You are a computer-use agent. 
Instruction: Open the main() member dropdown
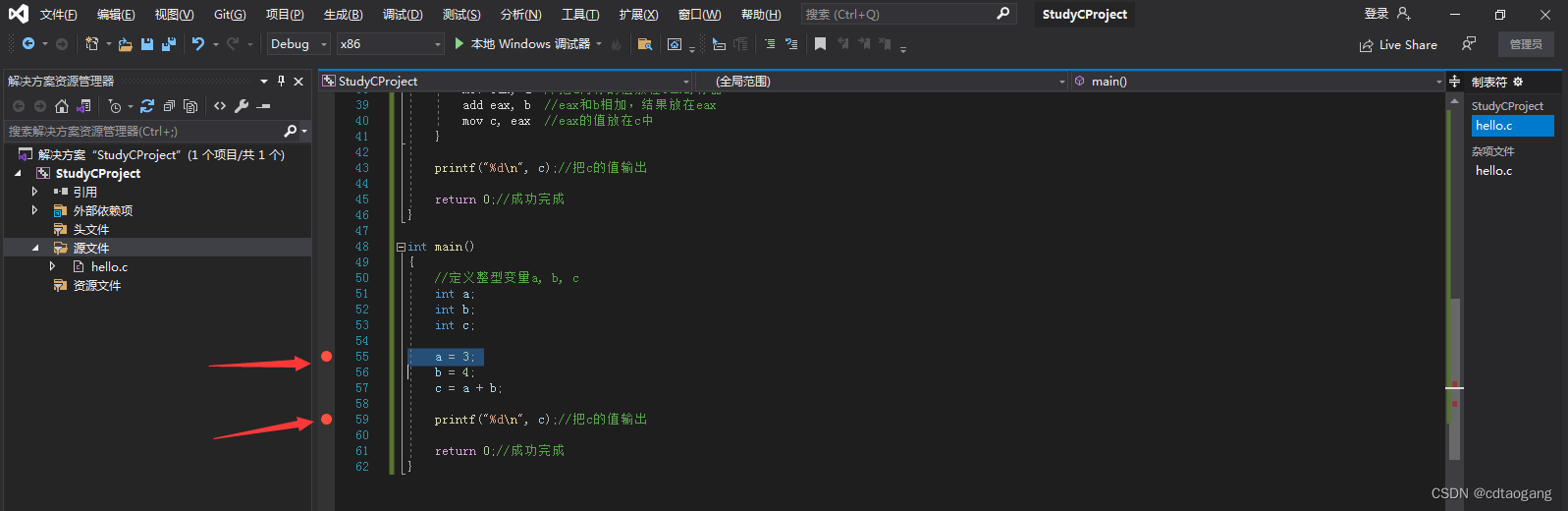point(1258,82)
